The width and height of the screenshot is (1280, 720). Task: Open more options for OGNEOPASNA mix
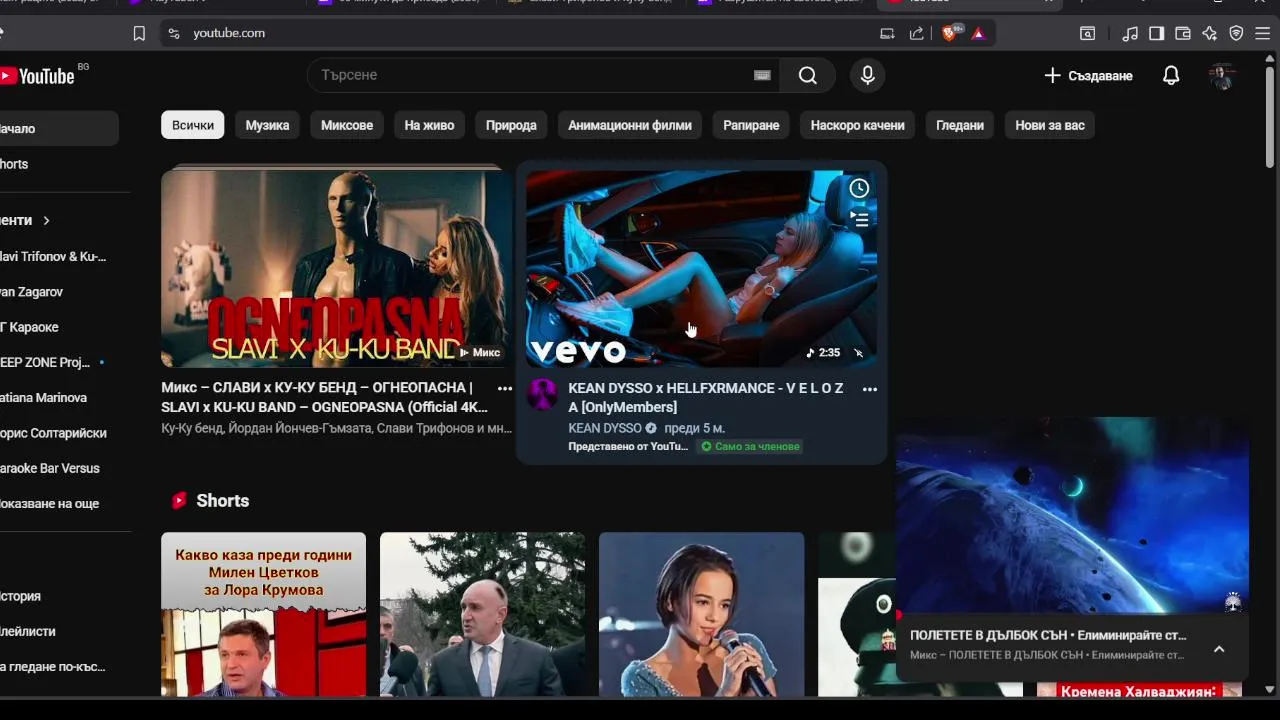(x=505, y=389)
